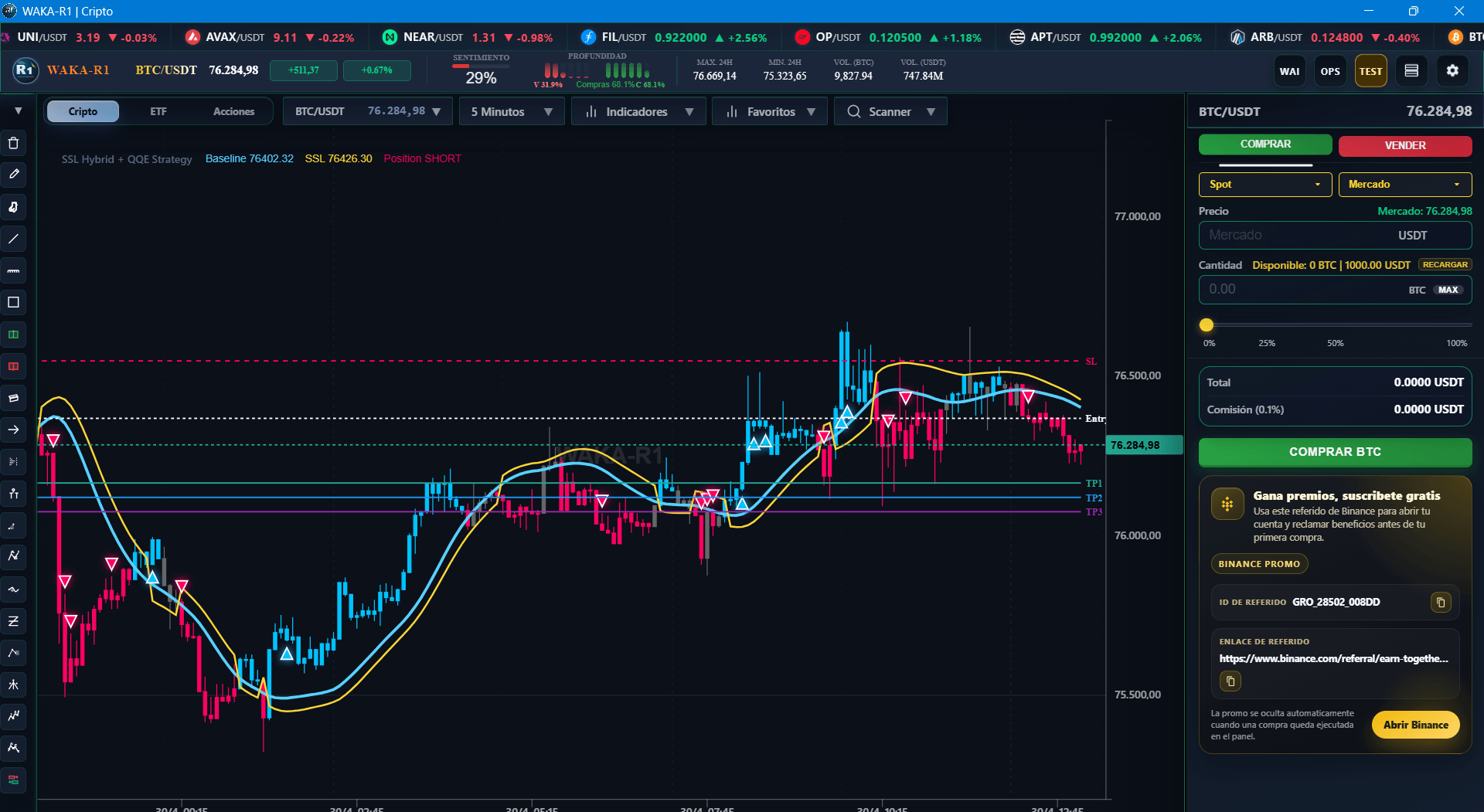Open the Favoritos dropdown
Image resolution: width=1484 pixels, height=812 pixels.
pyautogui.click(x=770, y=111)
